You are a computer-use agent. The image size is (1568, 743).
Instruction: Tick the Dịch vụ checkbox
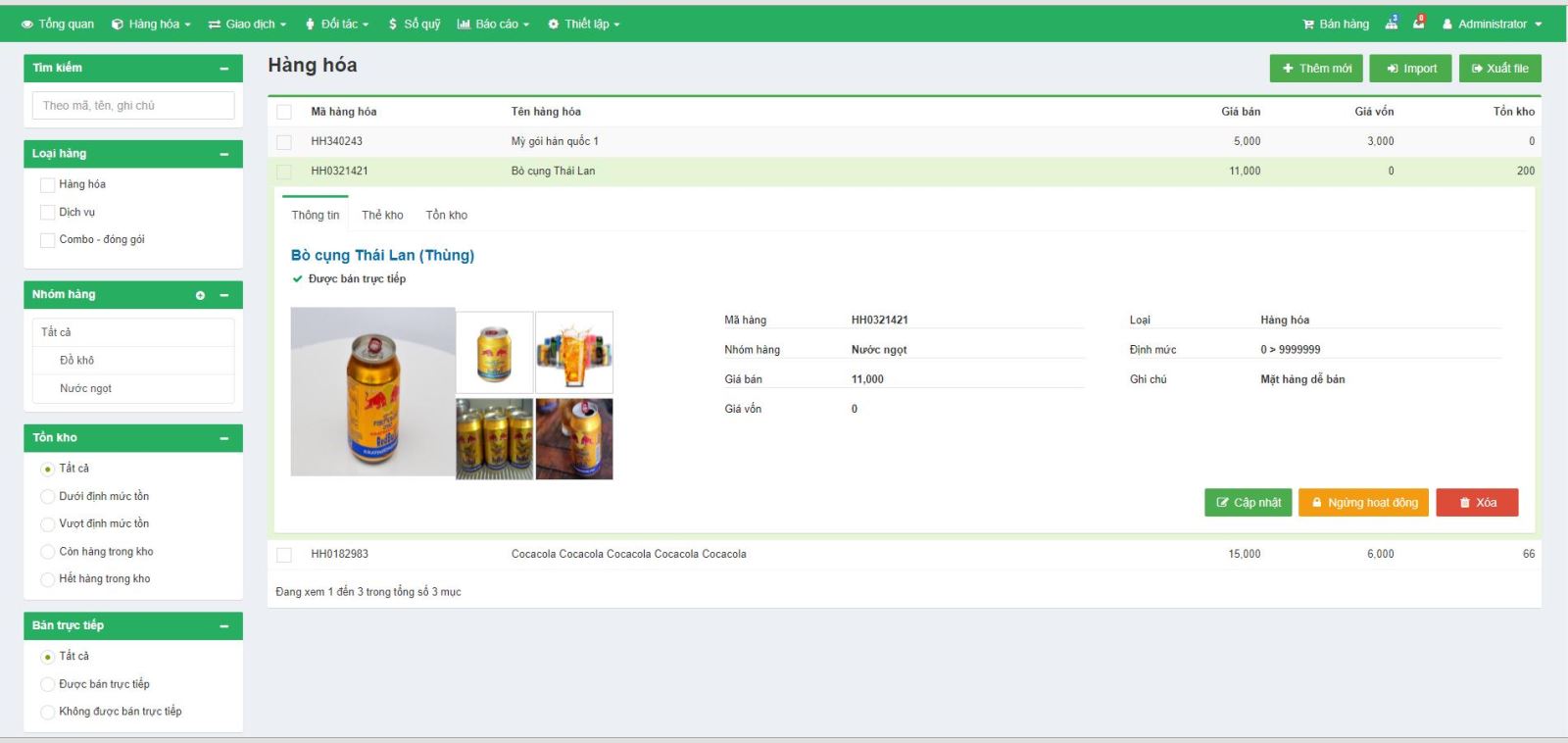click(47, 213)
